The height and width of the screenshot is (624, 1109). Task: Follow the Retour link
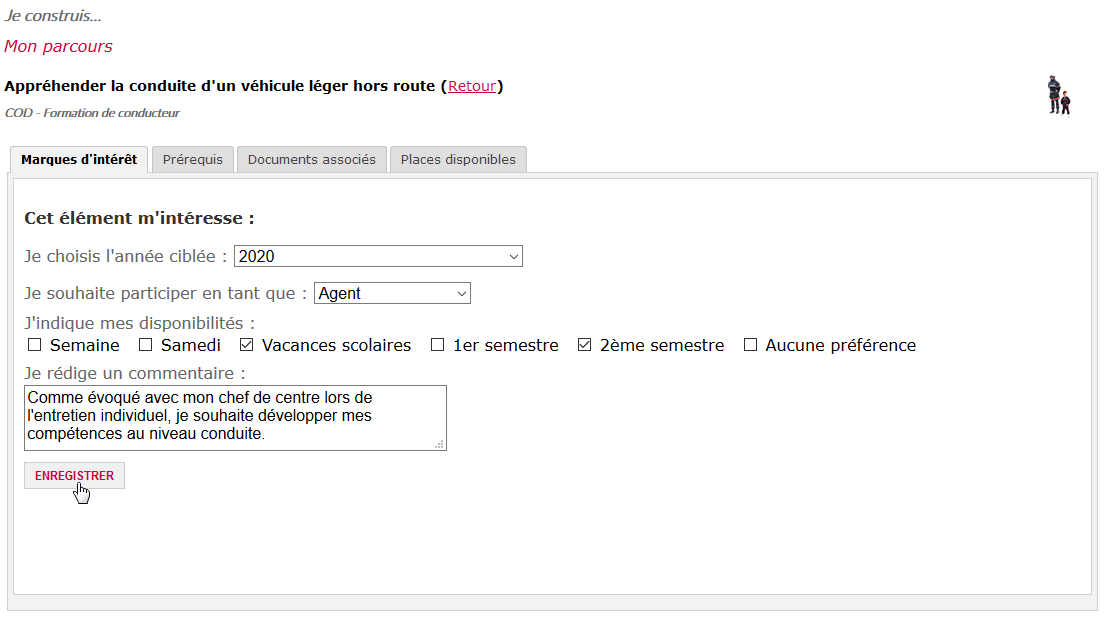[x=472, y=86]
